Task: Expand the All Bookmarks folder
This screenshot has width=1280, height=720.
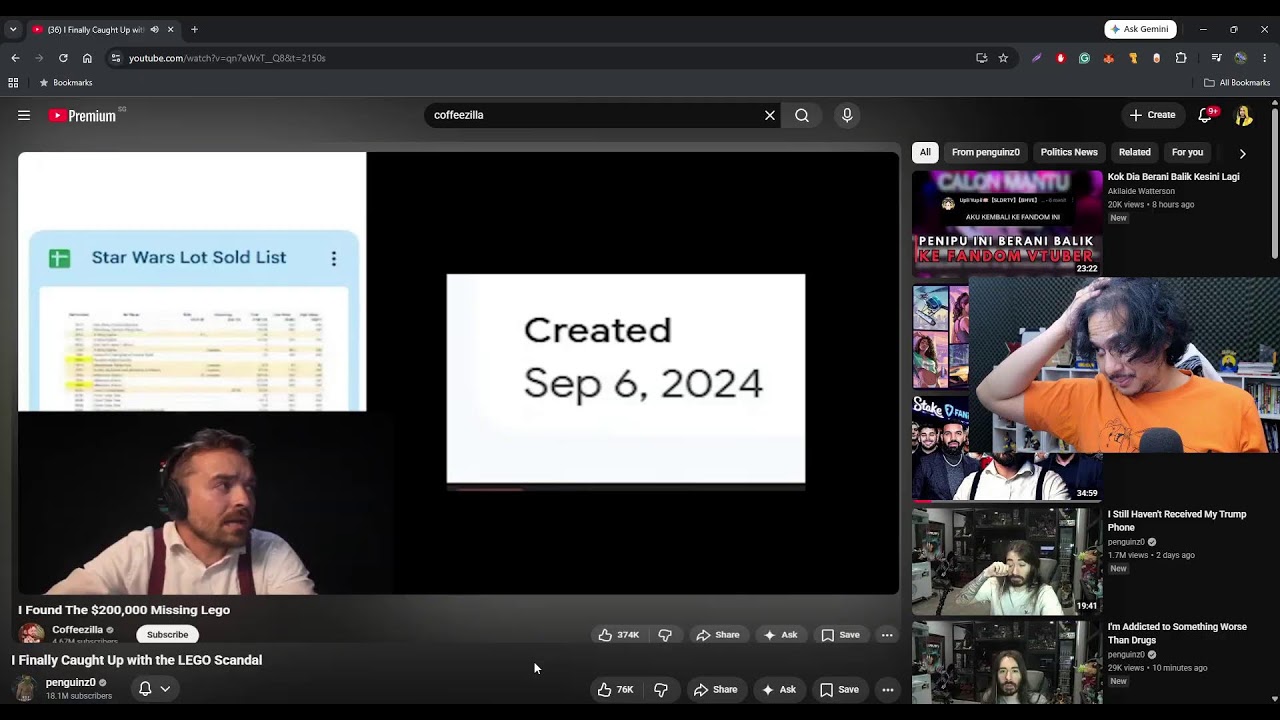Action: (x=1237, y=83)
